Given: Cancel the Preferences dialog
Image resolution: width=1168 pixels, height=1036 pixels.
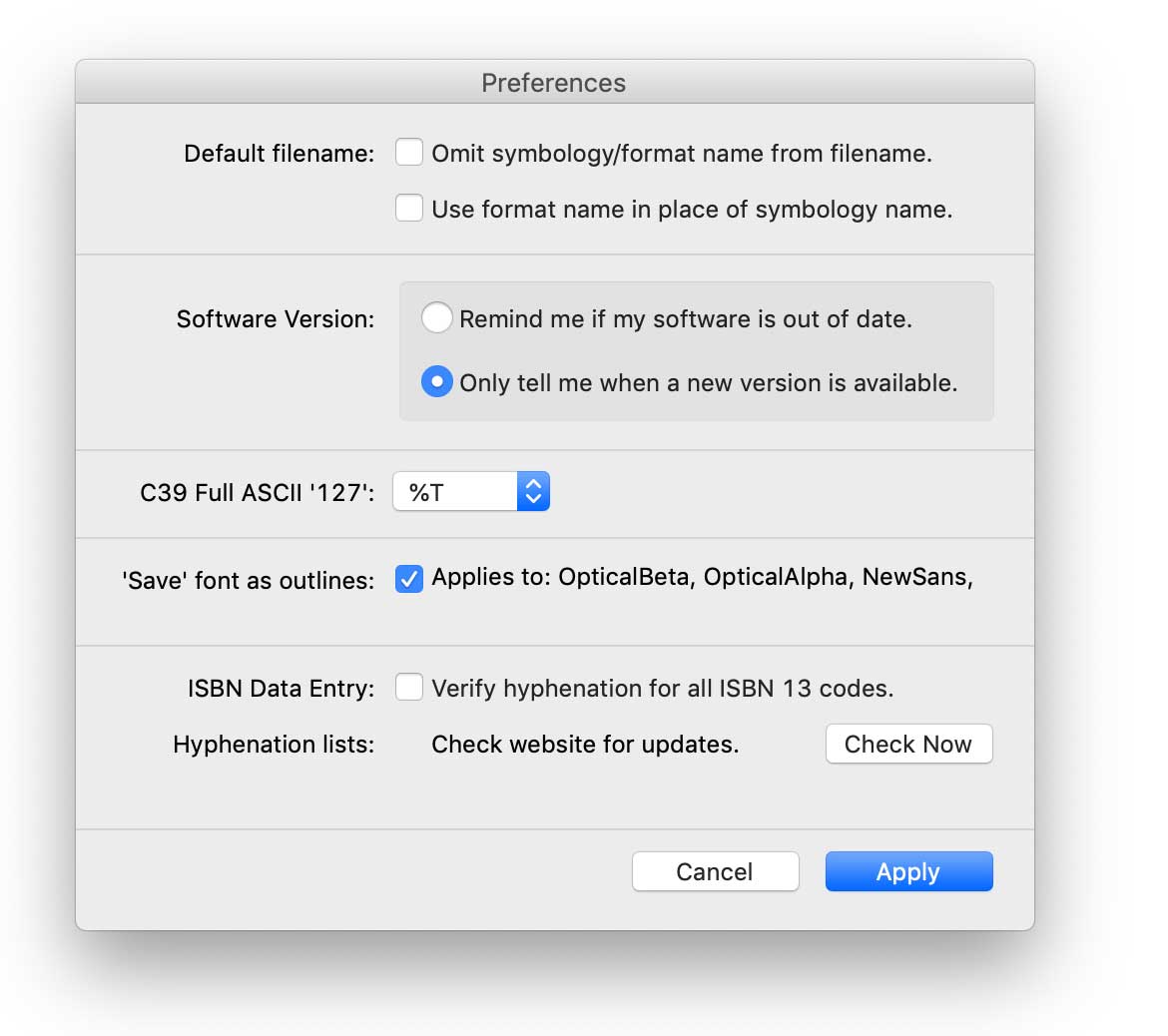Looking at the screenshot, I should (715, 871).
